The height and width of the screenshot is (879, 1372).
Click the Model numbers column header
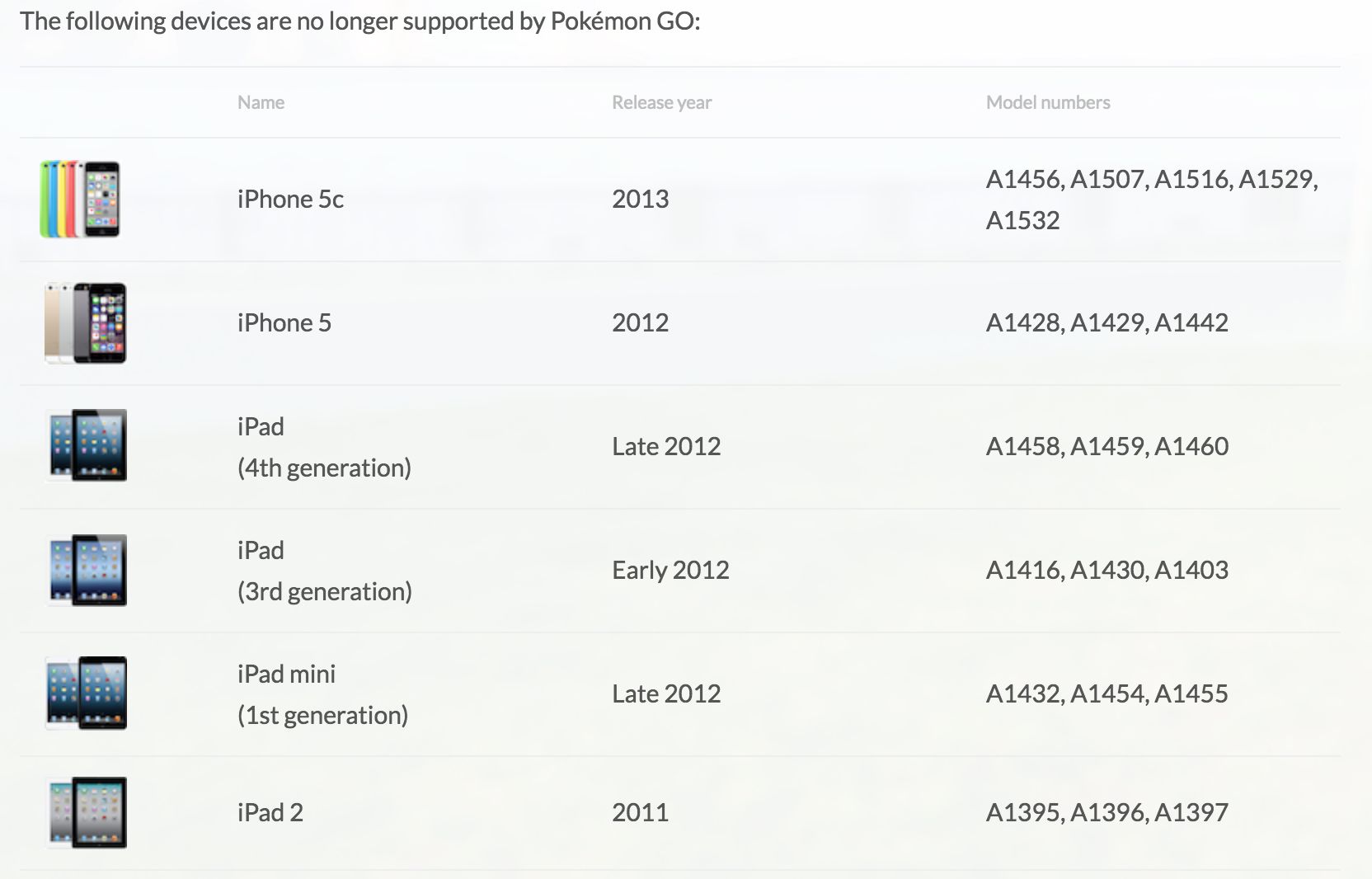(x=1047, y=102)
